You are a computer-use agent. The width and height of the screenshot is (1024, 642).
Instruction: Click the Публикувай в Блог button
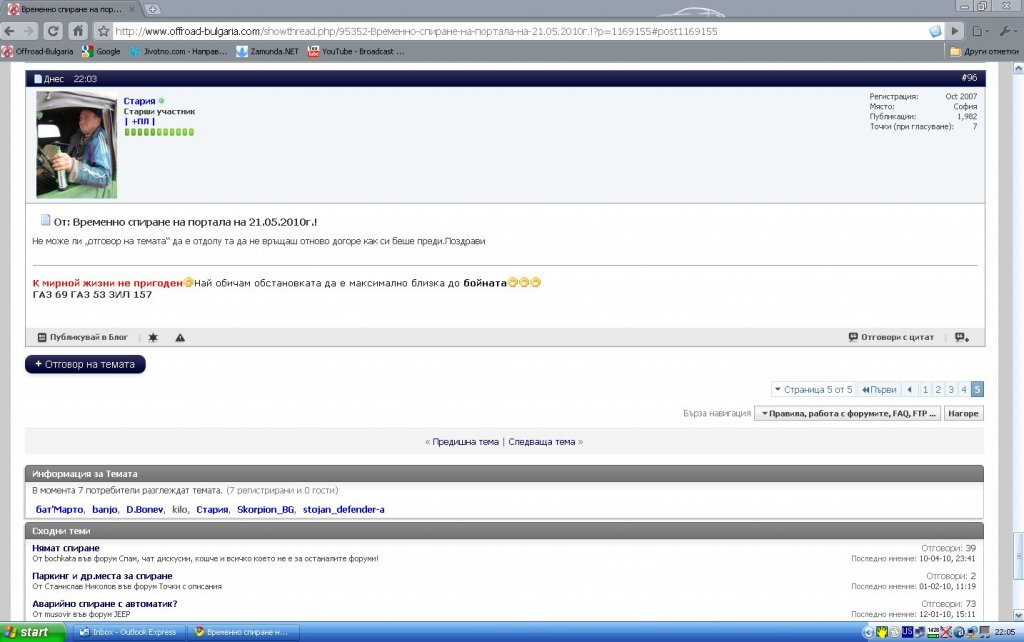(82, 337)
